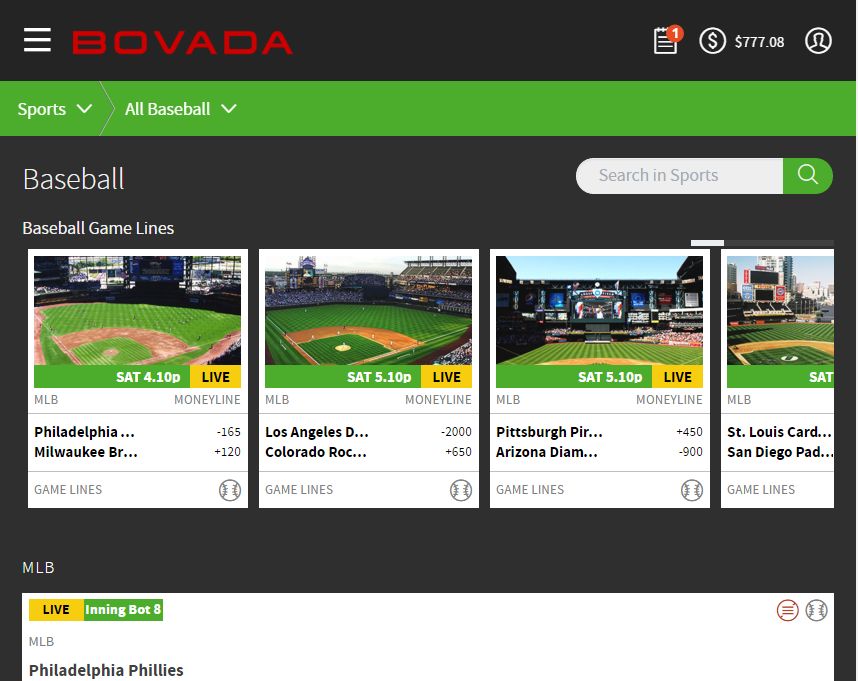Viewport: 858px width, 681px height.
Task: Expand the Sports dropdown
Action: [54, 109]
